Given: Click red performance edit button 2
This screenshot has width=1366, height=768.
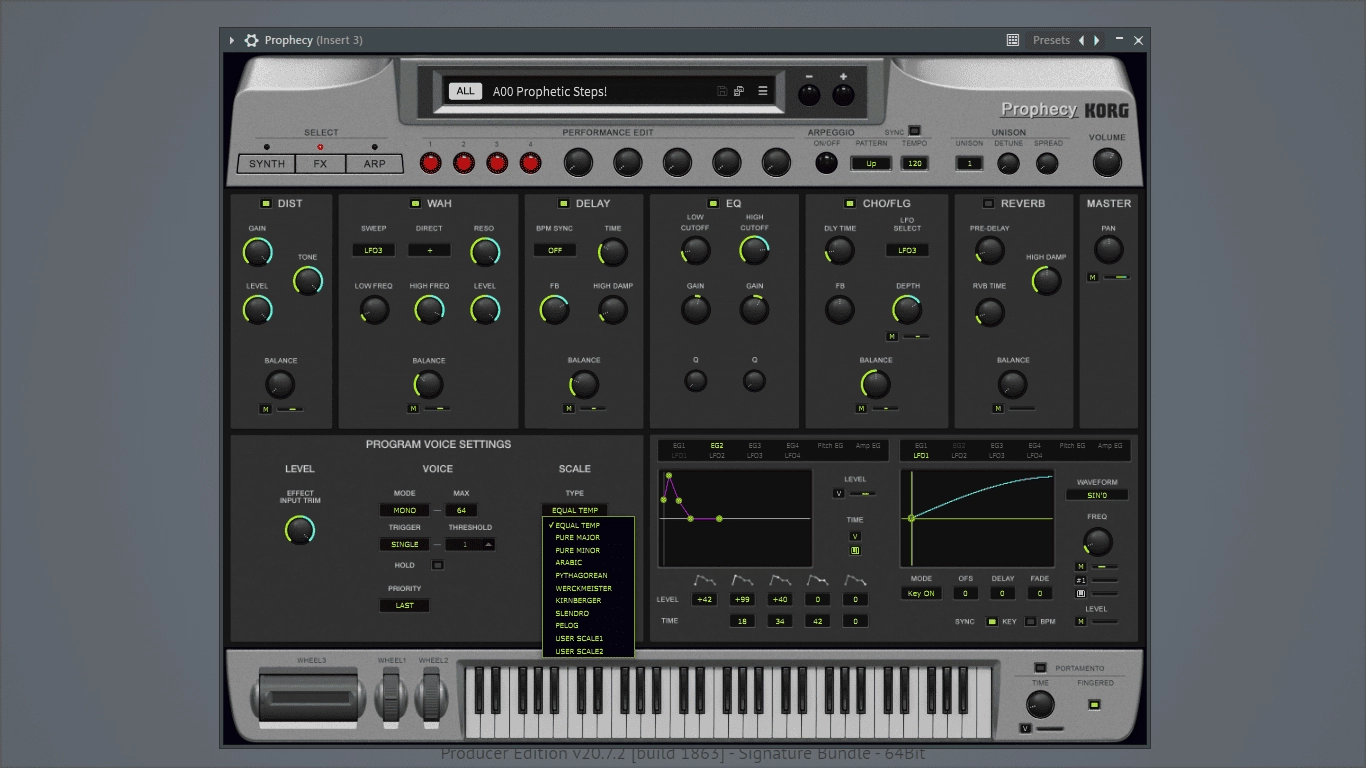Looking at the screenshot, I should coord(464,163).
